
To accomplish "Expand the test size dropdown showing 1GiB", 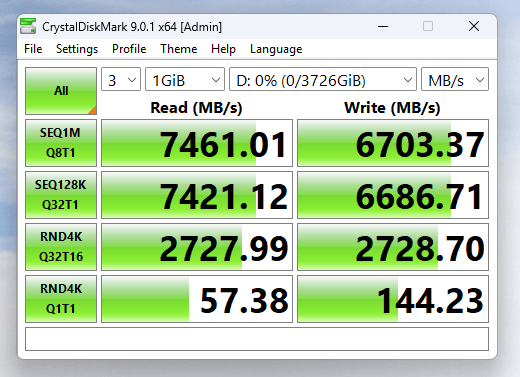I will (185, 79).
